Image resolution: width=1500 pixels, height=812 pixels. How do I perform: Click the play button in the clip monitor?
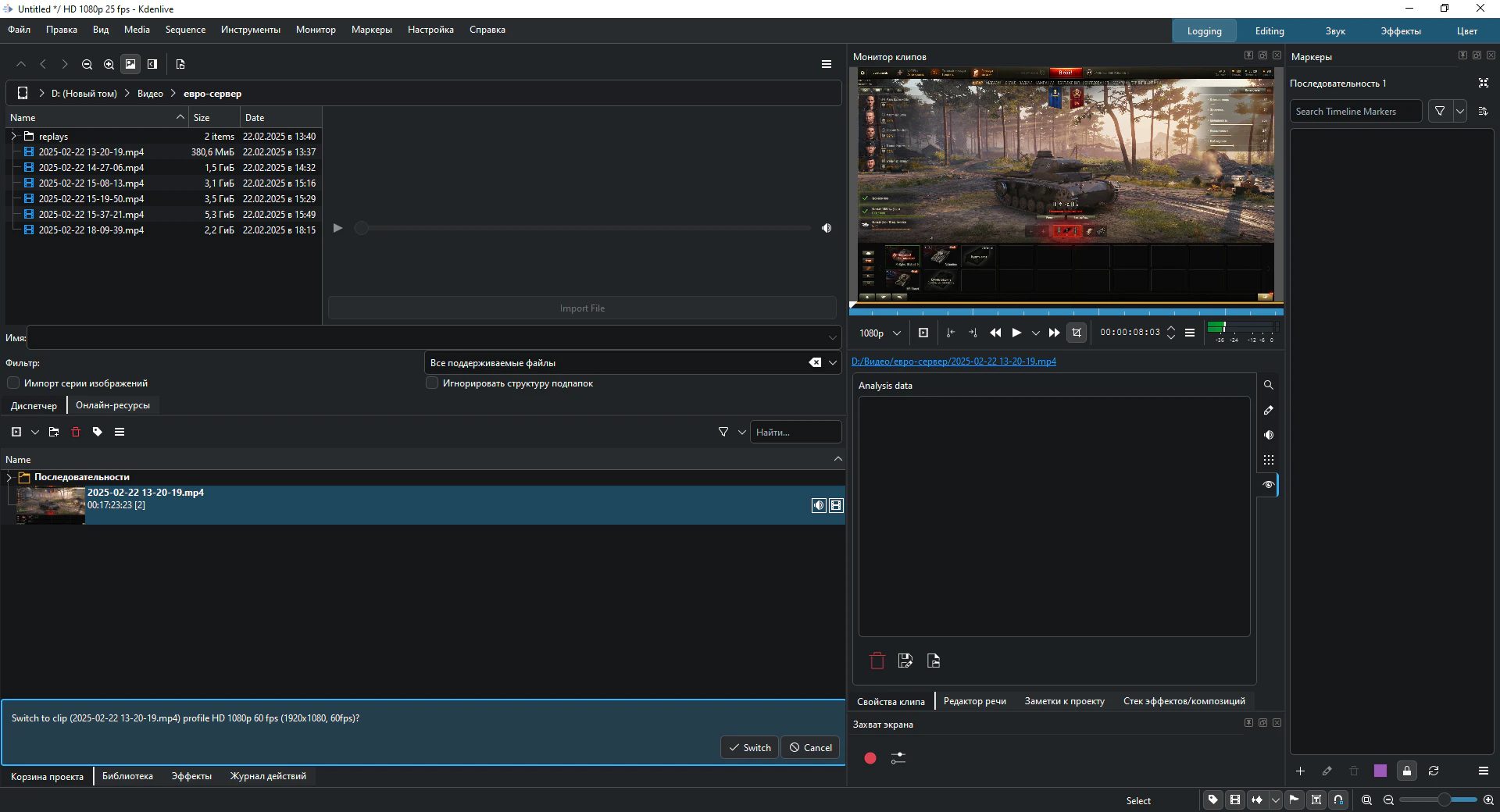click(x=1016, y=333)
